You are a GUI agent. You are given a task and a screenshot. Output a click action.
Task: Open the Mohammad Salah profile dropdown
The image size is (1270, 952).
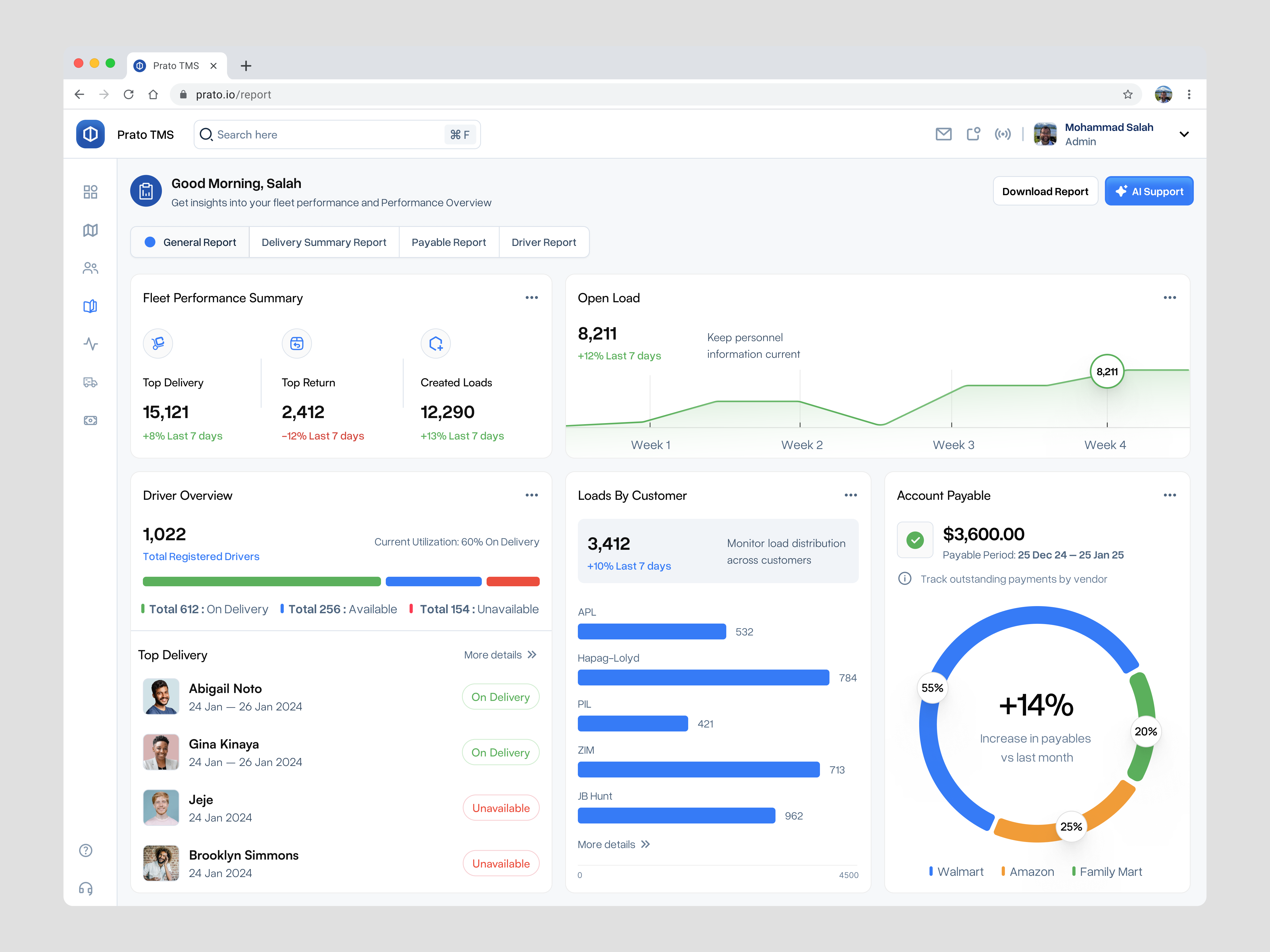click(1185, 134)
